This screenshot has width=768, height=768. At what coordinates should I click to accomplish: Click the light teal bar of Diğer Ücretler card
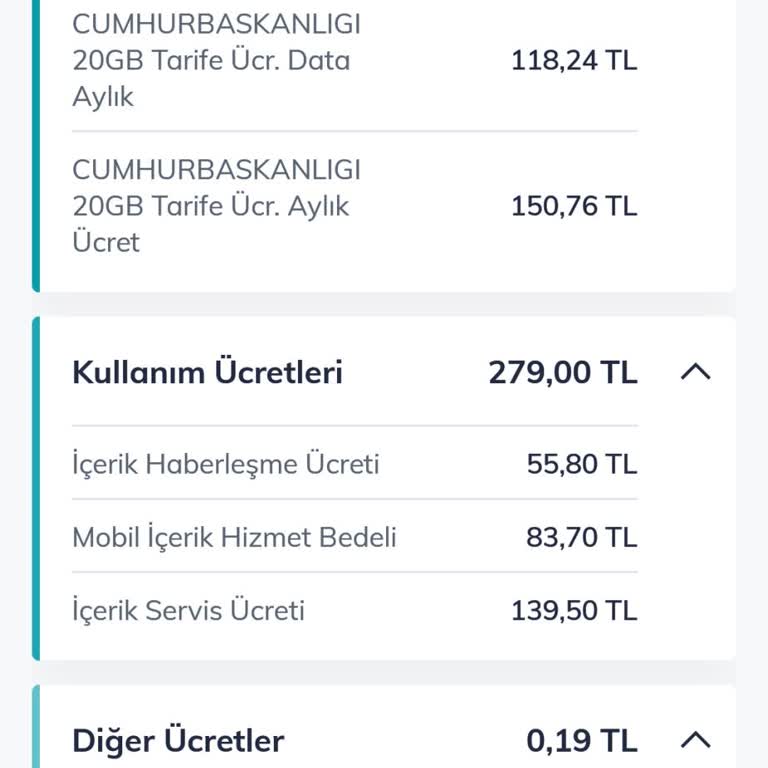pyautogui.click(x=36, y=730)
